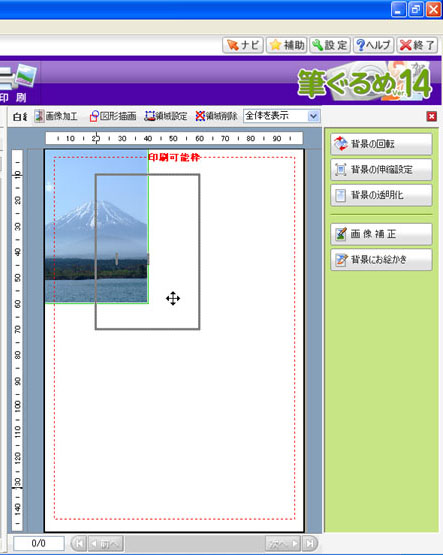Image resolution: width=443 pixels, height=555 pixels.
Task: Click 背景の回転 rotate background button
Action: [x=381, y=144]
